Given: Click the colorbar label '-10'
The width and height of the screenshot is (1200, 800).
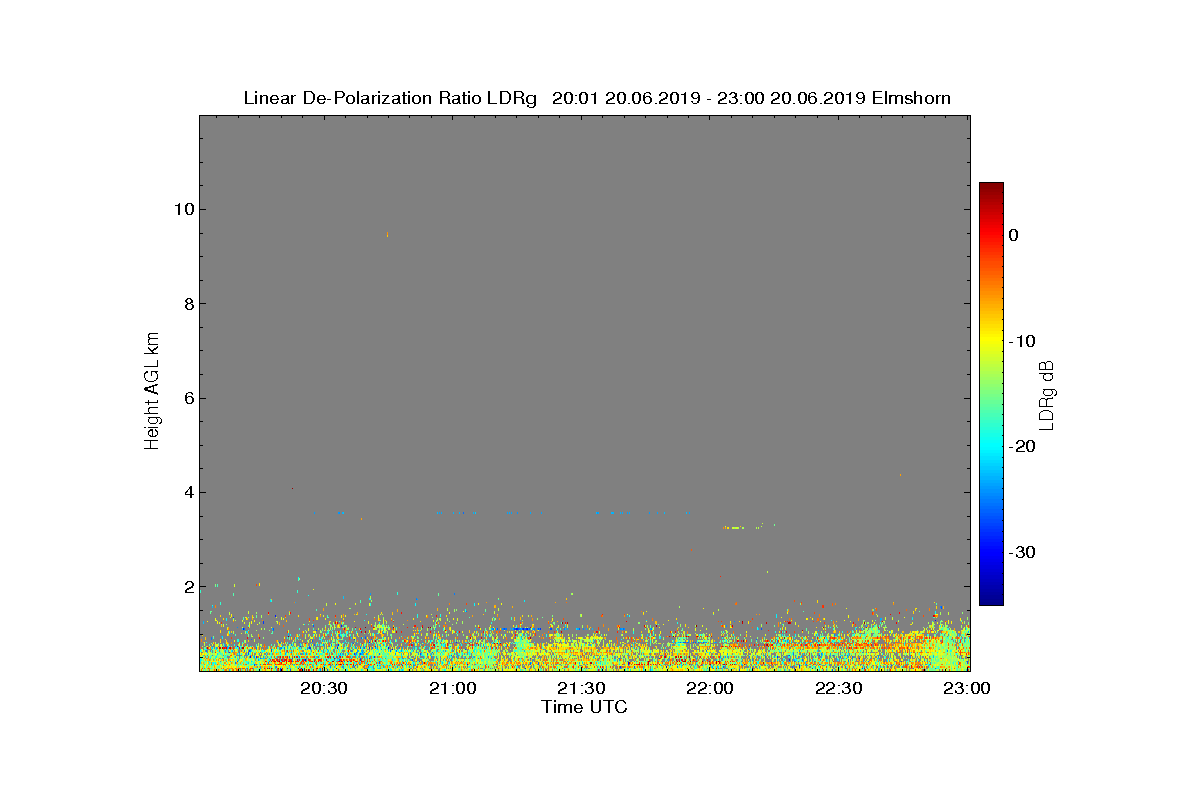Looking at the screenshot, I should (x=1021, y=341).
